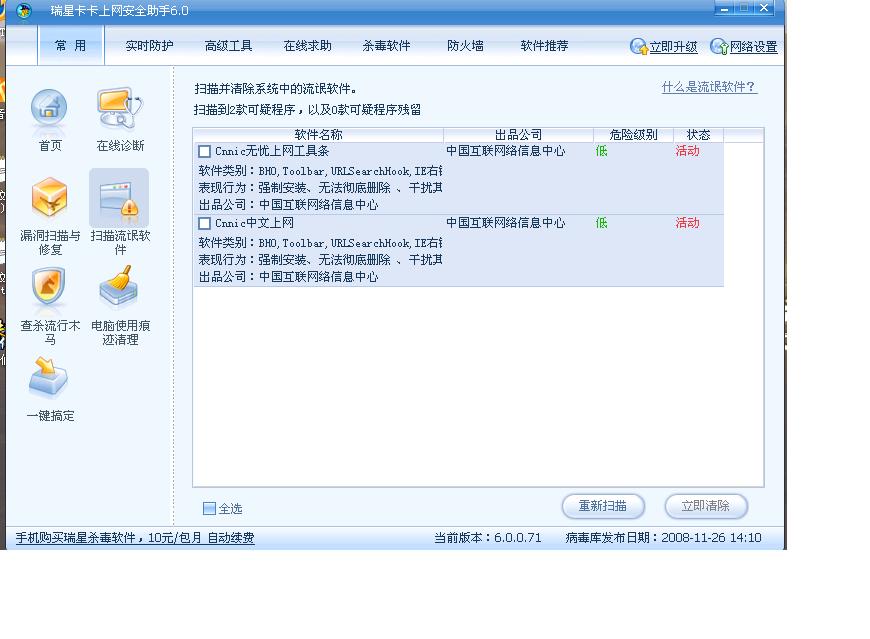The height and width of the screenshot is (639, 870).
Task: Open the 在线诊断 online diagnosis icon
Action: (120, 109)
